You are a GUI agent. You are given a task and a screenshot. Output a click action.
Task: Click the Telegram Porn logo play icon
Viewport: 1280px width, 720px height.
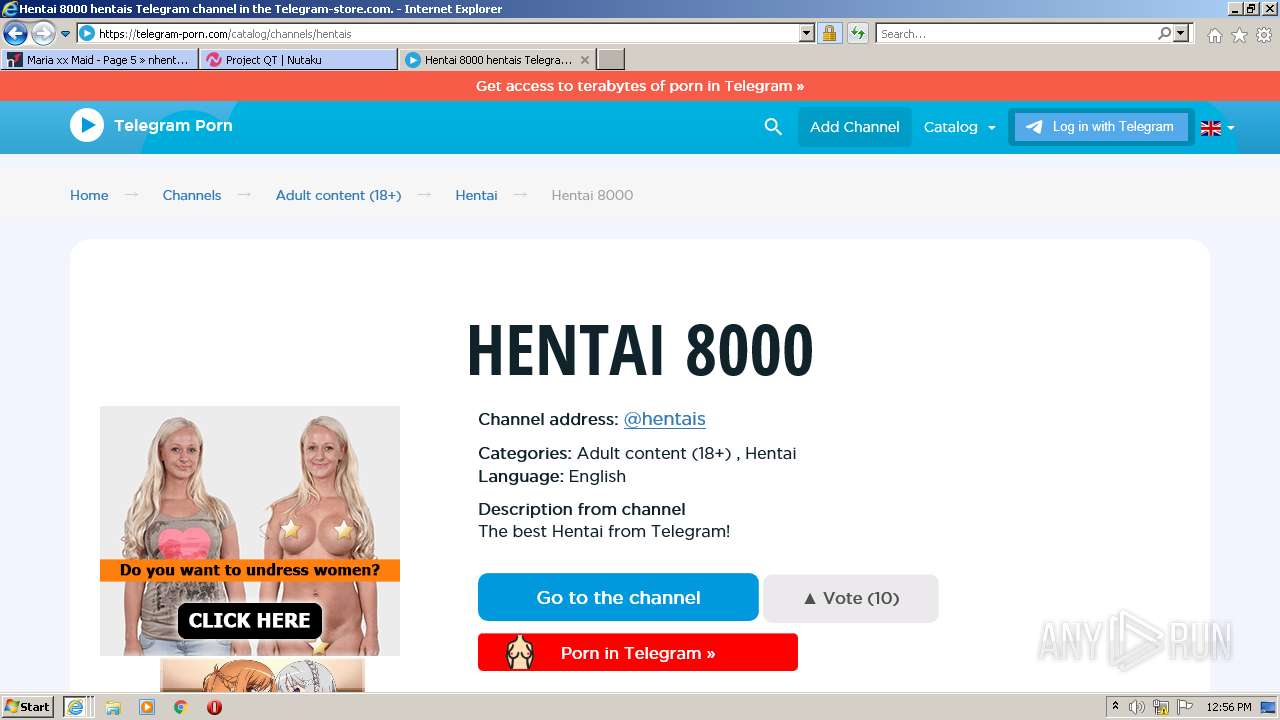87,125
